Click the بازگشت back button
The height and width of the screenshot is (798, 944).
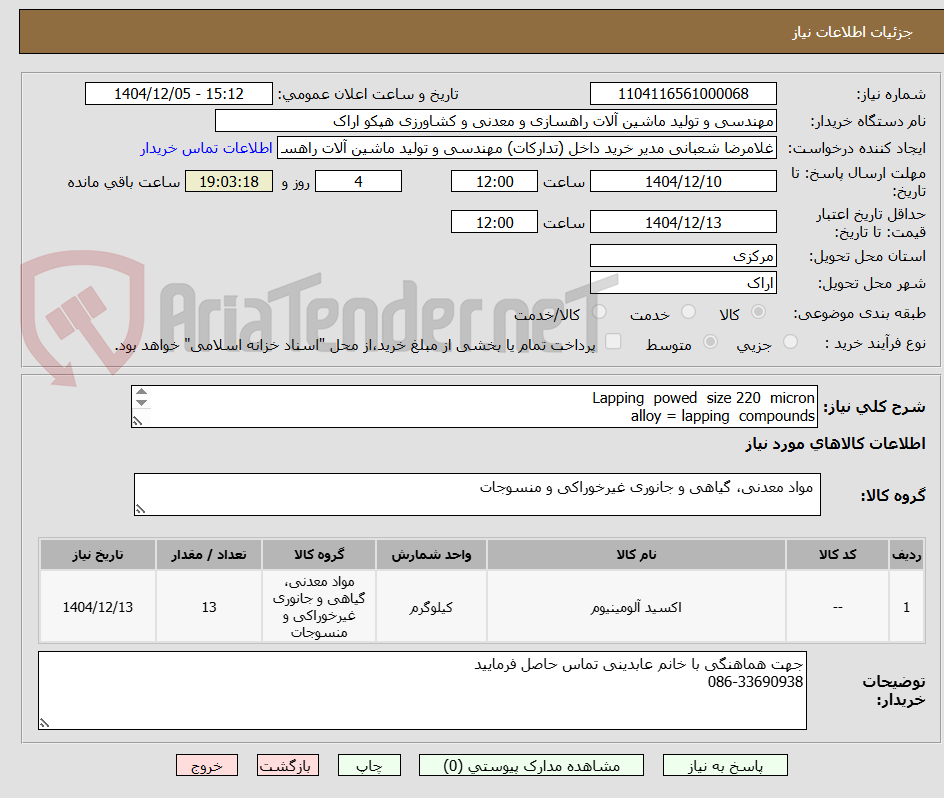[x=288, y=765]
